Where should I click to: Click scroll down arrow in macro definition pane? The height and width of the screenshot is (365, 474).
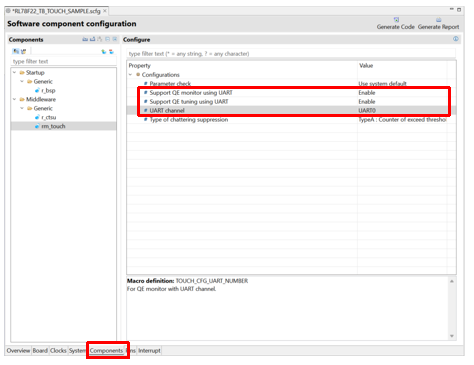point(452,336)
